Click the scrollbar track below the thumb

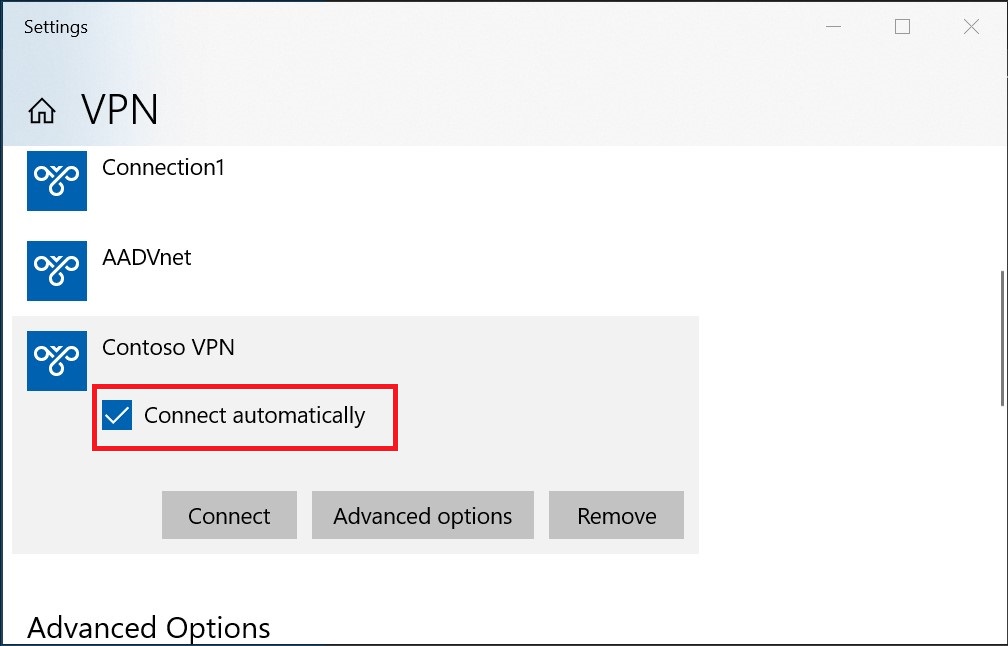[x=1002, y=520]
